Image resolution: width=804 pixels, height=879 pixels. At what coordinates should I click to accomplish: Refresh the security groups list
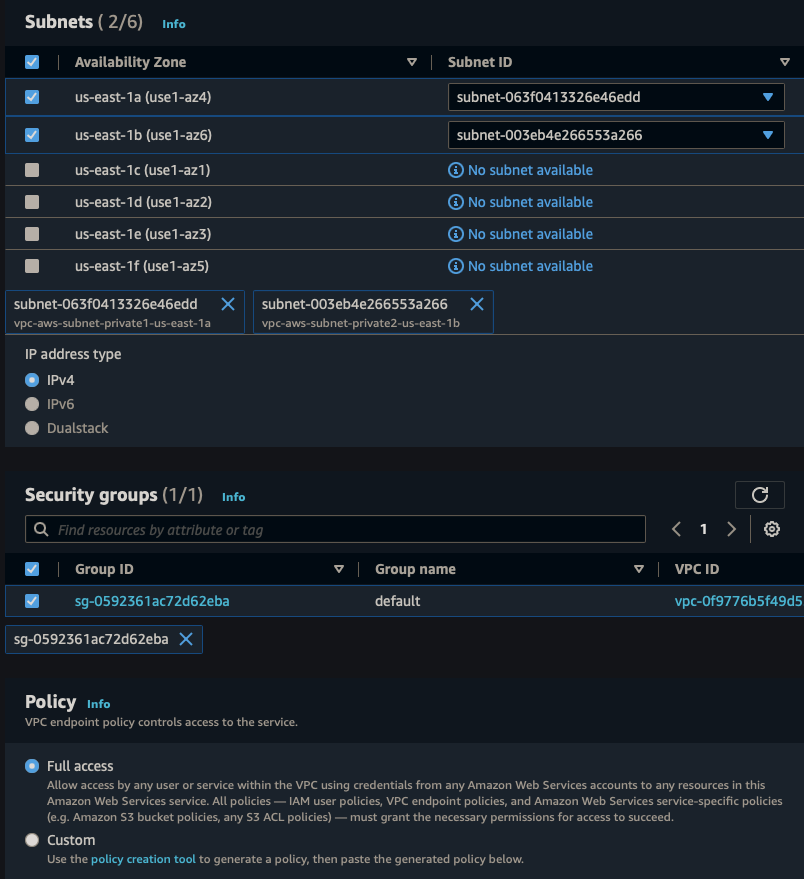[x=760, y=494]
